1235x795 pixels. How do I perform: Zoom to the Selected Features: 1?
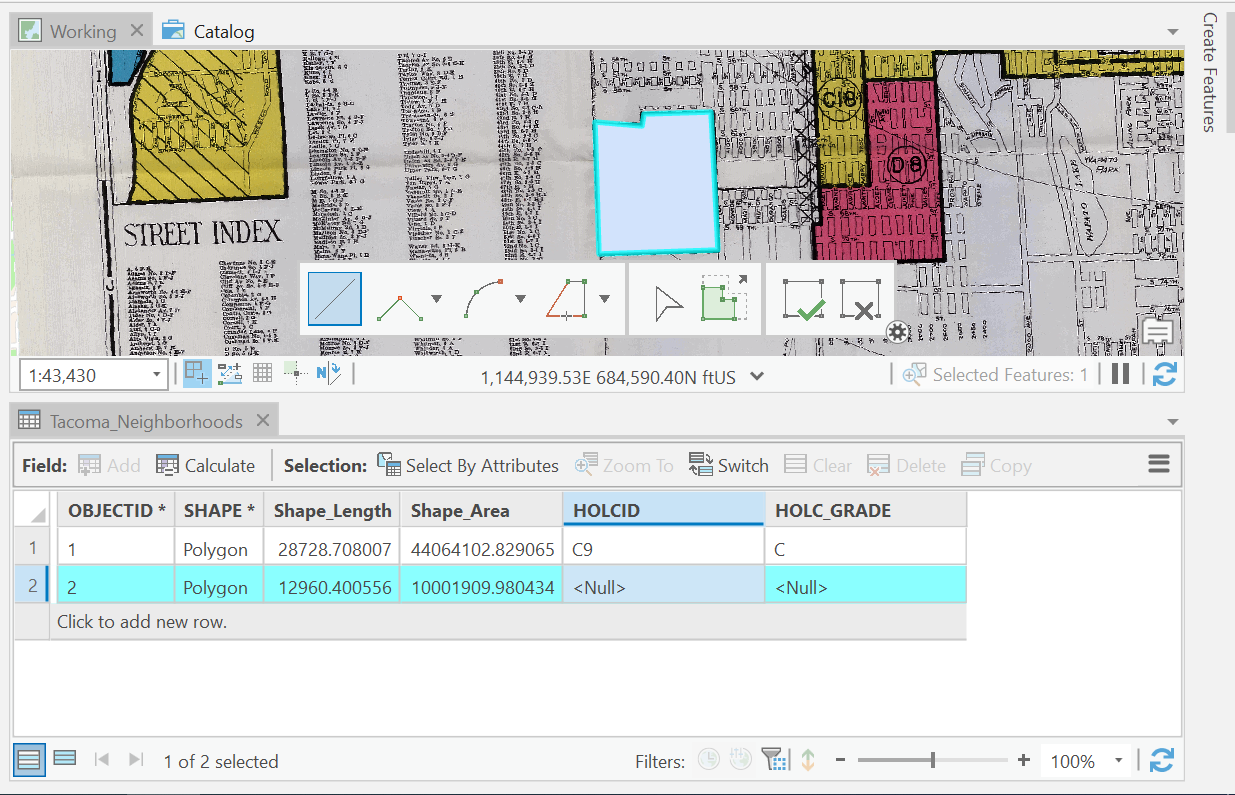point(995,375)
